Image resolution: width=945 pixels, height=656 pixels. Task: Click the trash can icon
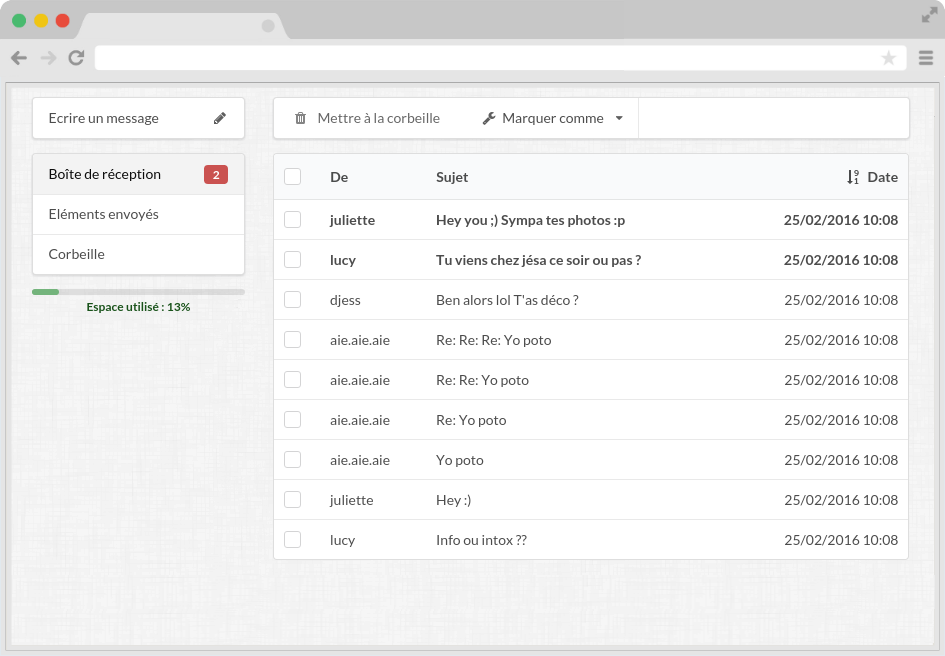pyautogui.click(x=300, y=118)
